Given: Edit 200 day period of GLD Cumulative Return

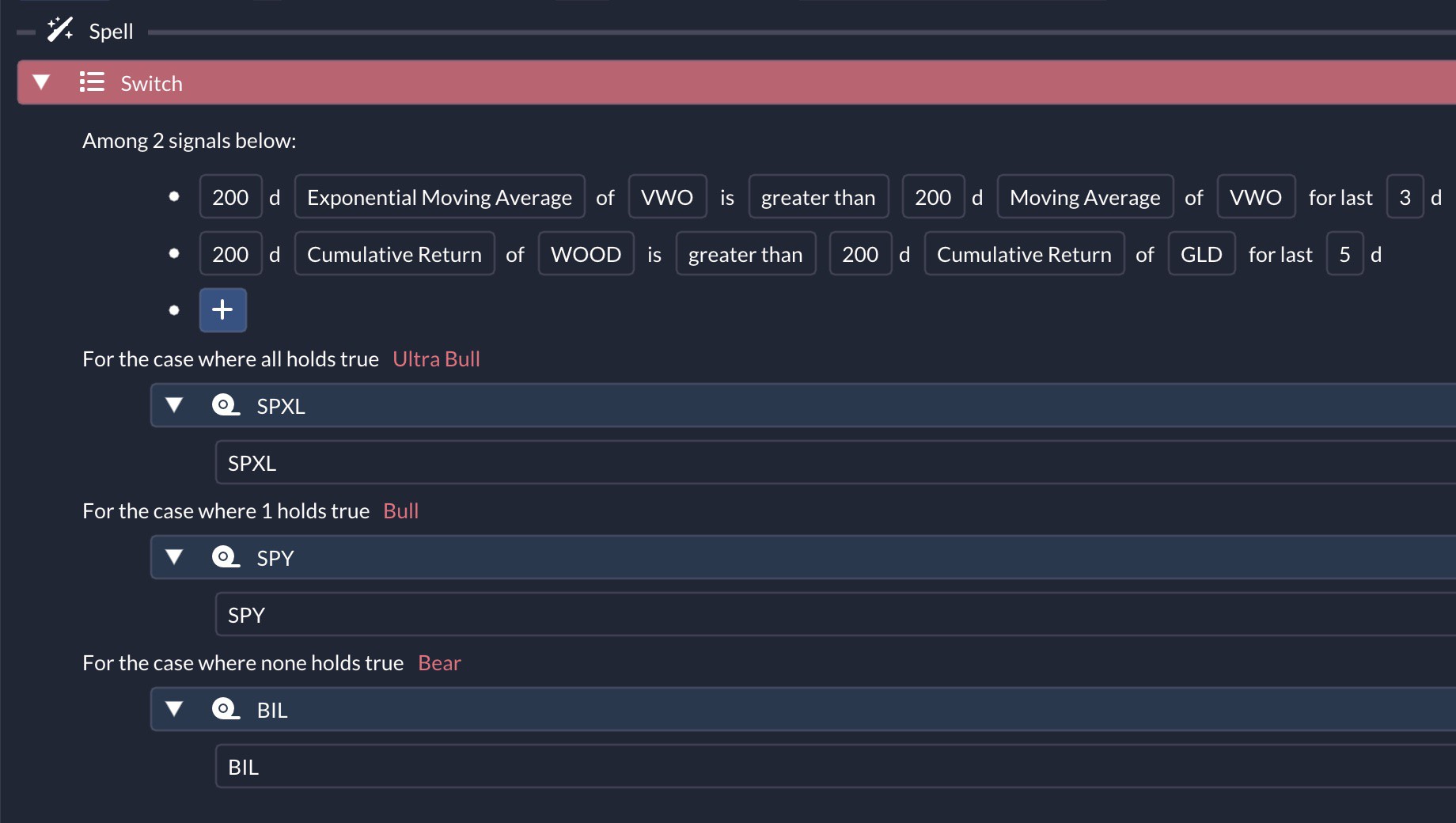Looking at the screenshot, I should coord(860,253).
